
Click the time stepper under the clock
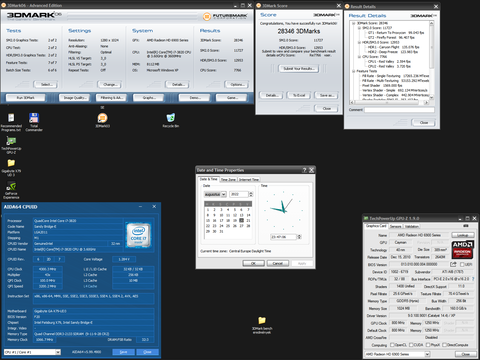[x=299, y=237]
